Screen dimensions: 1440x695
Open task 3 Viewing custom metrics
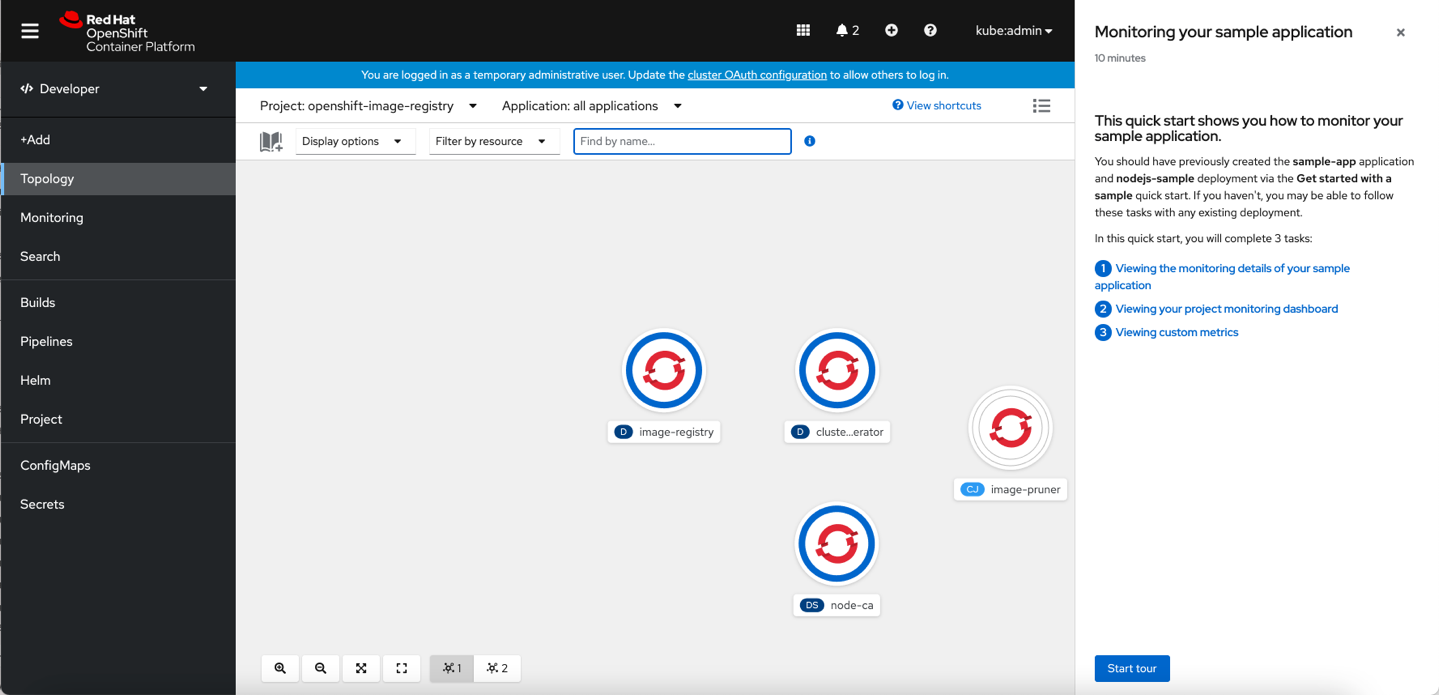click(x=1166, y=333)
